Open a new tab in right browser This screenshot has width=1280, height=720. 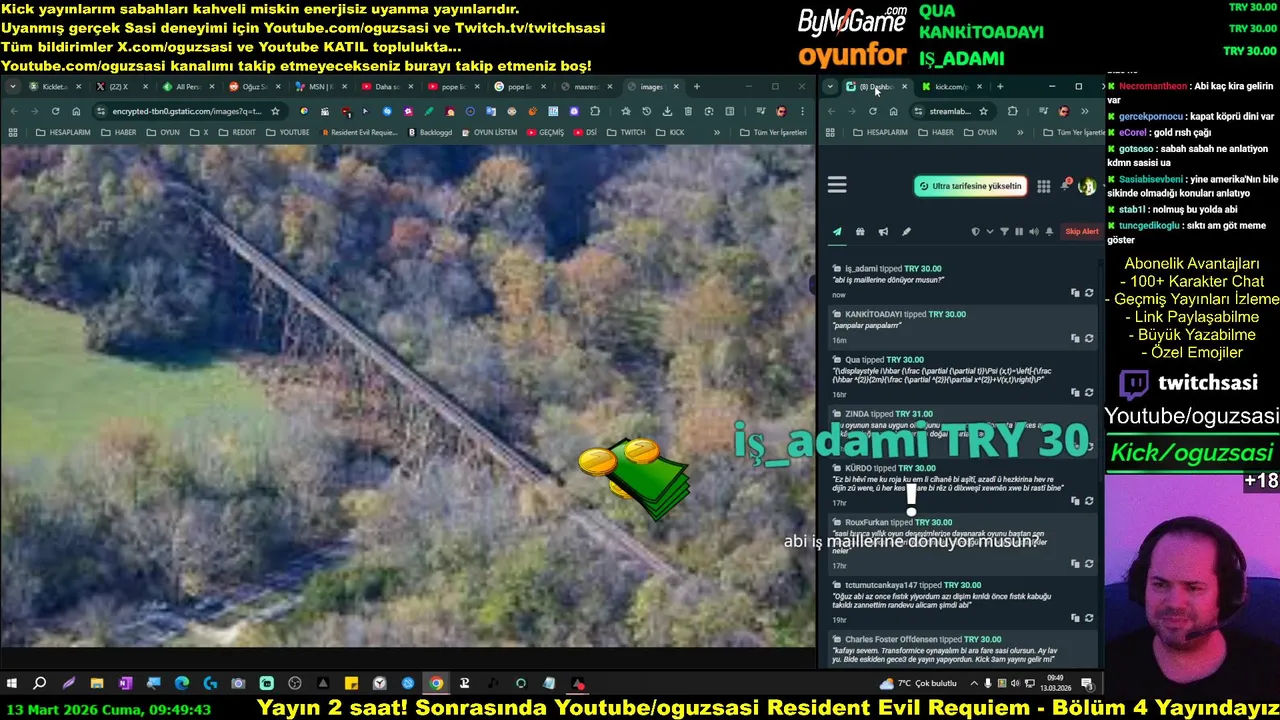(x=1000, y=87)
